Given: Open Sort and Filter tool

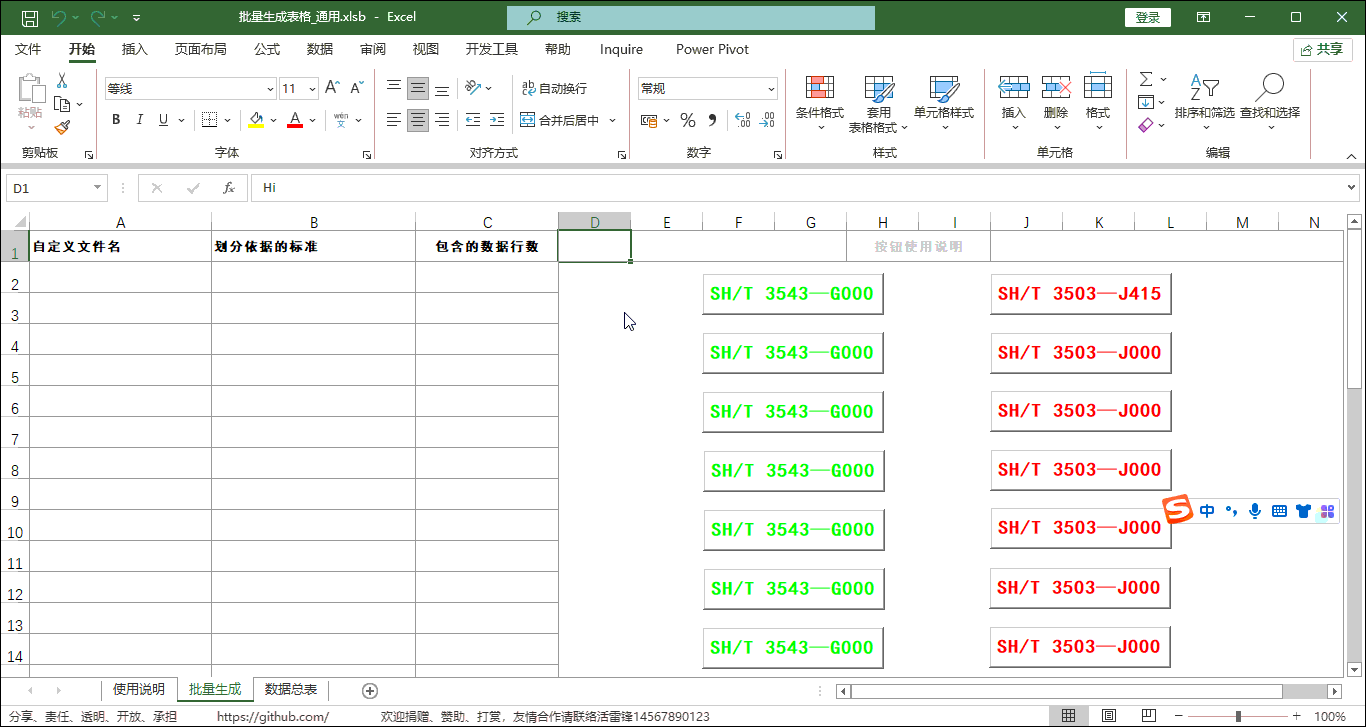Looking at the screenshot, I should [1204, 89].
